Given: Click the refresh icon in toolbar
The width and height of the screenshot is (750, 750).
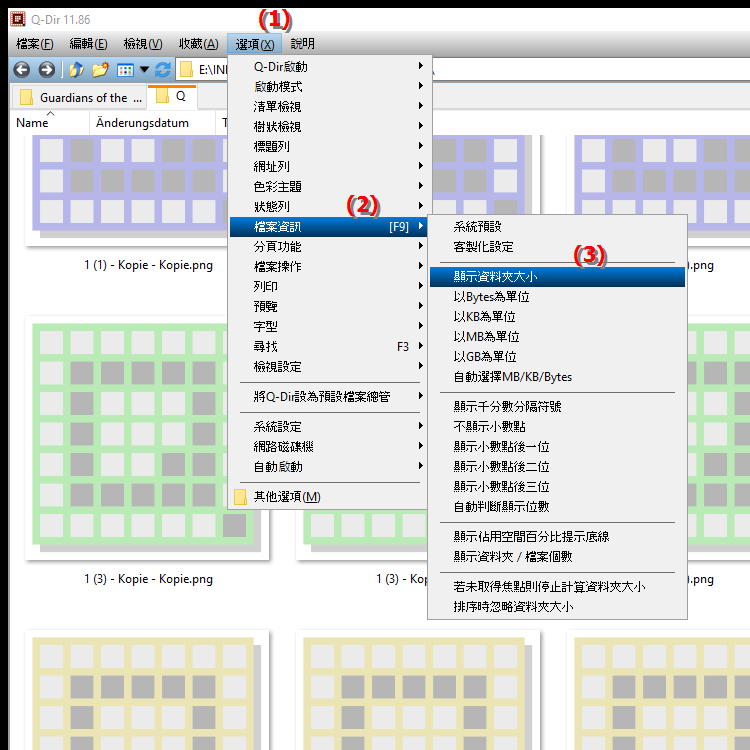Looking at the screenshot, I should pyautogui.click(x=163, y=70).
